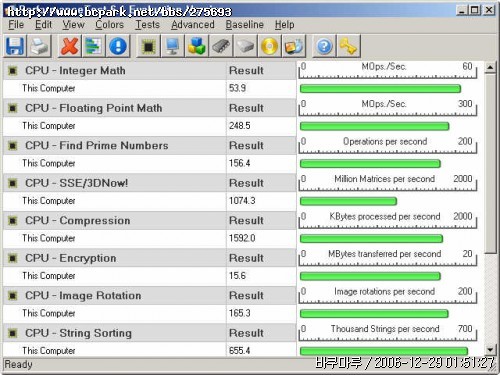Click the yellow key registration icon

pos(348,46)
